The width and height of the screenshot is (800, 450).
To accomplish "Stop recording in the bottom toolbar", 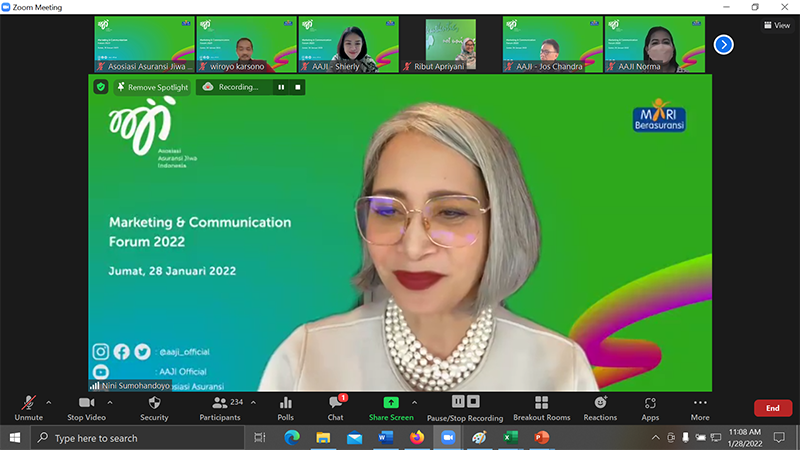I will pyautogui.click(x=473, y=402).
